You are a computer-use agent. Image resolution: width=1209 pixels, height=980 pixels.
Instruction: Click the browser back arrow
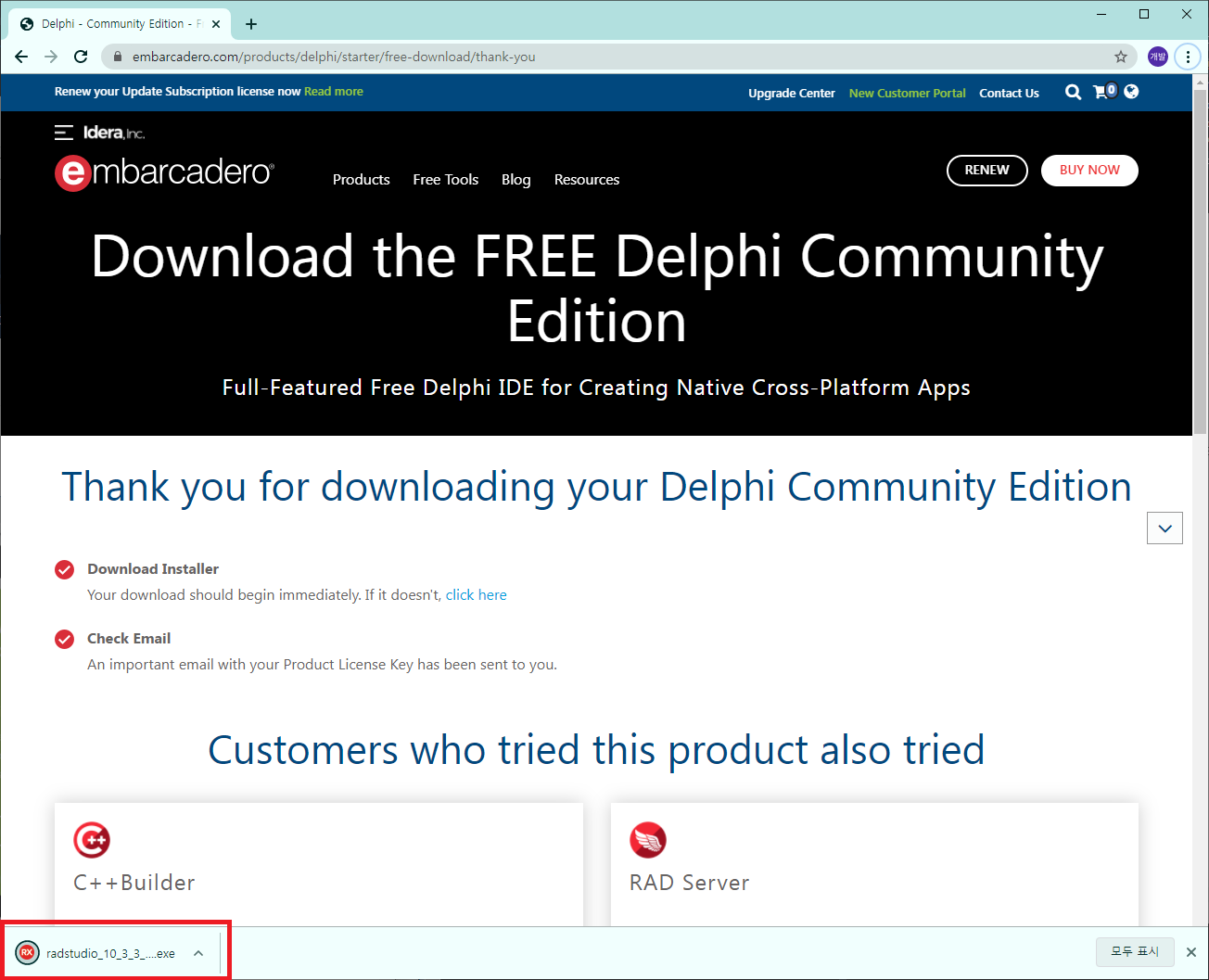click(21, 57)
